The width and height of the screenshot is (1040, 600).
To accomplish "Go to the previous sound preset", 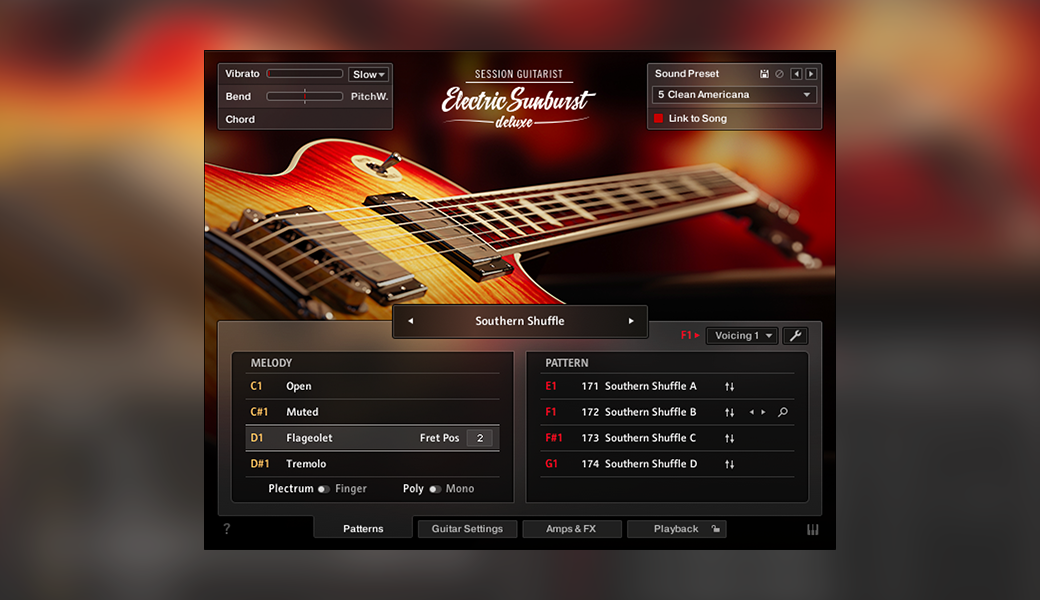I will 797,74.
